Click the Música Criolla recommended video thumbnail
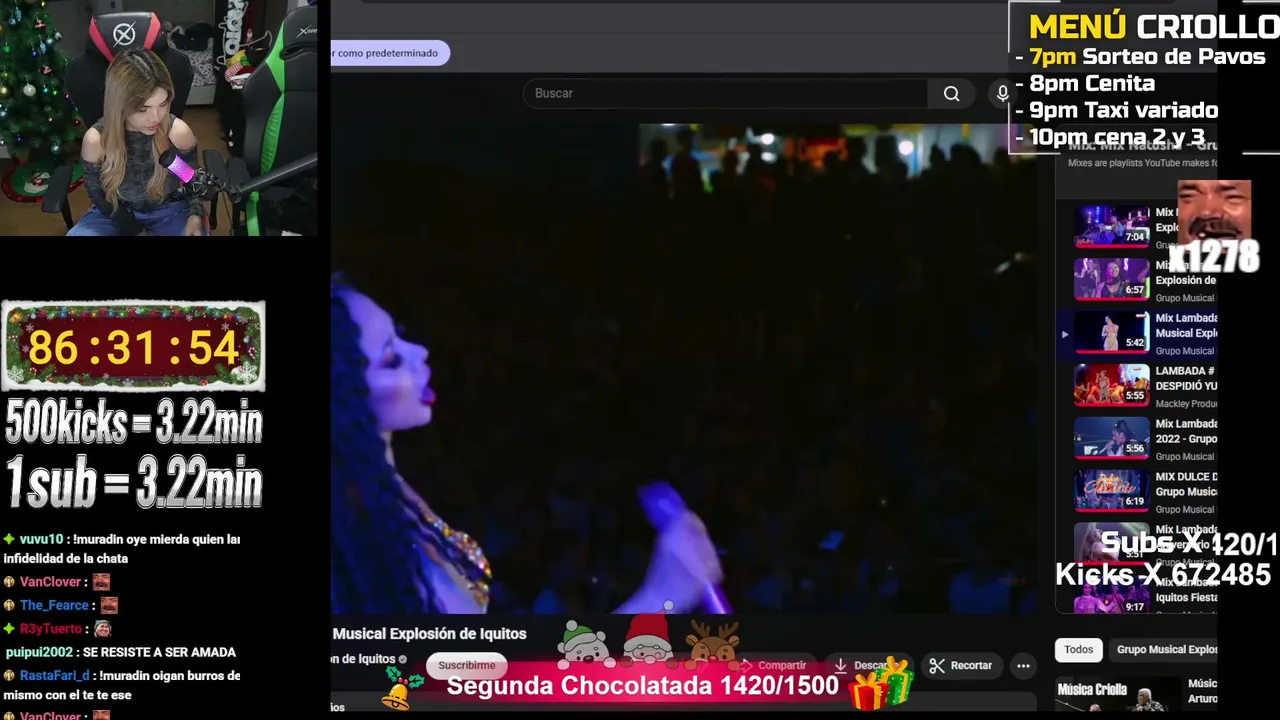Screen dimensions: 1280x720 click(1119, 695)
